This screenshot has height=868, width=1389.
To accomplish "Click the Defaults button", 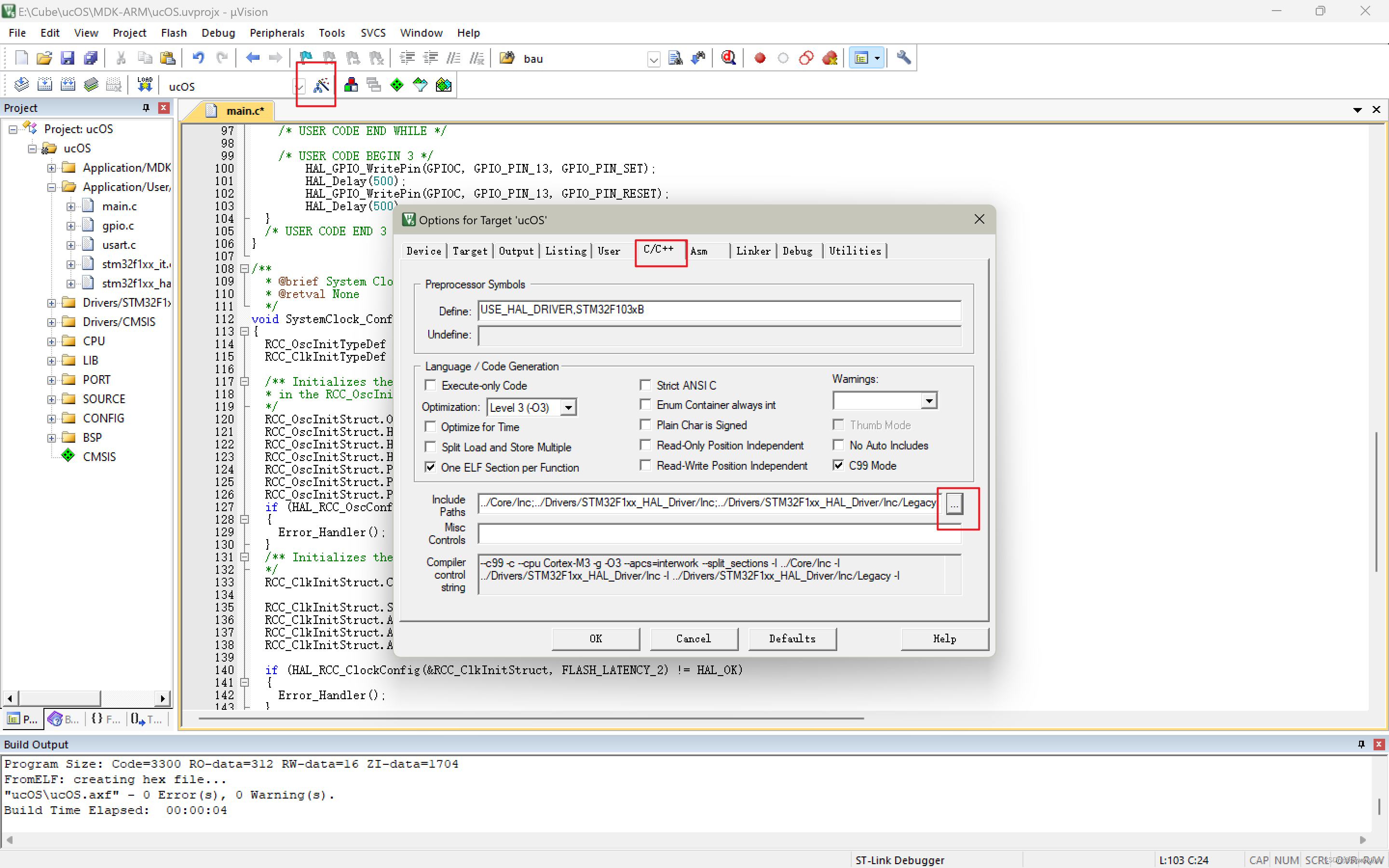I will tap(791, 638).
